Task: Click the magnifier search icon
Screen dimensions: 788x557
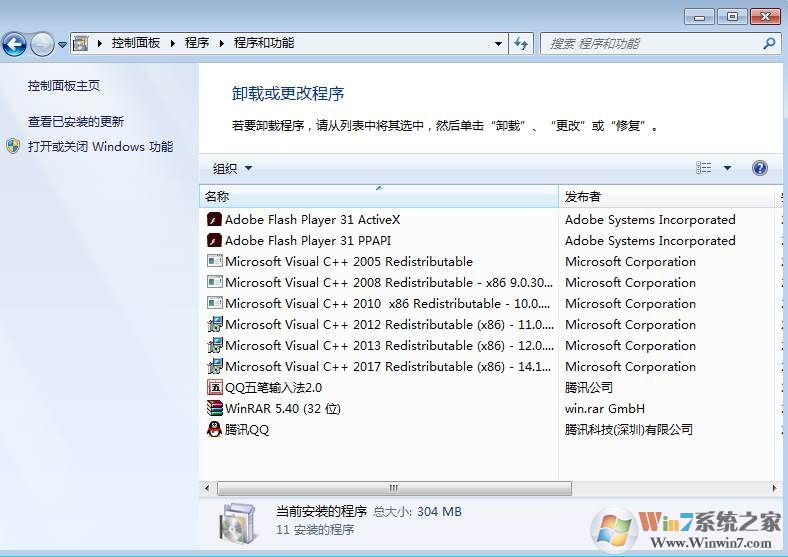Action: pyautogui.click(x=769, y=44)
